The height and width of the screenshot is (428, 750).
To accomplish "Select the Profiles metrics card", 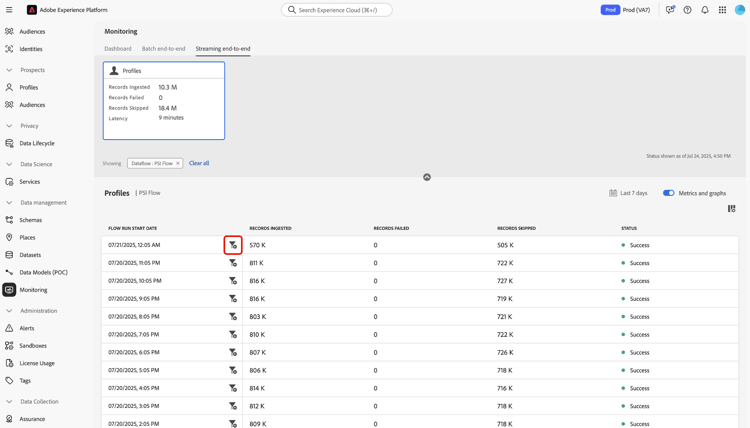I will point(164,101).
